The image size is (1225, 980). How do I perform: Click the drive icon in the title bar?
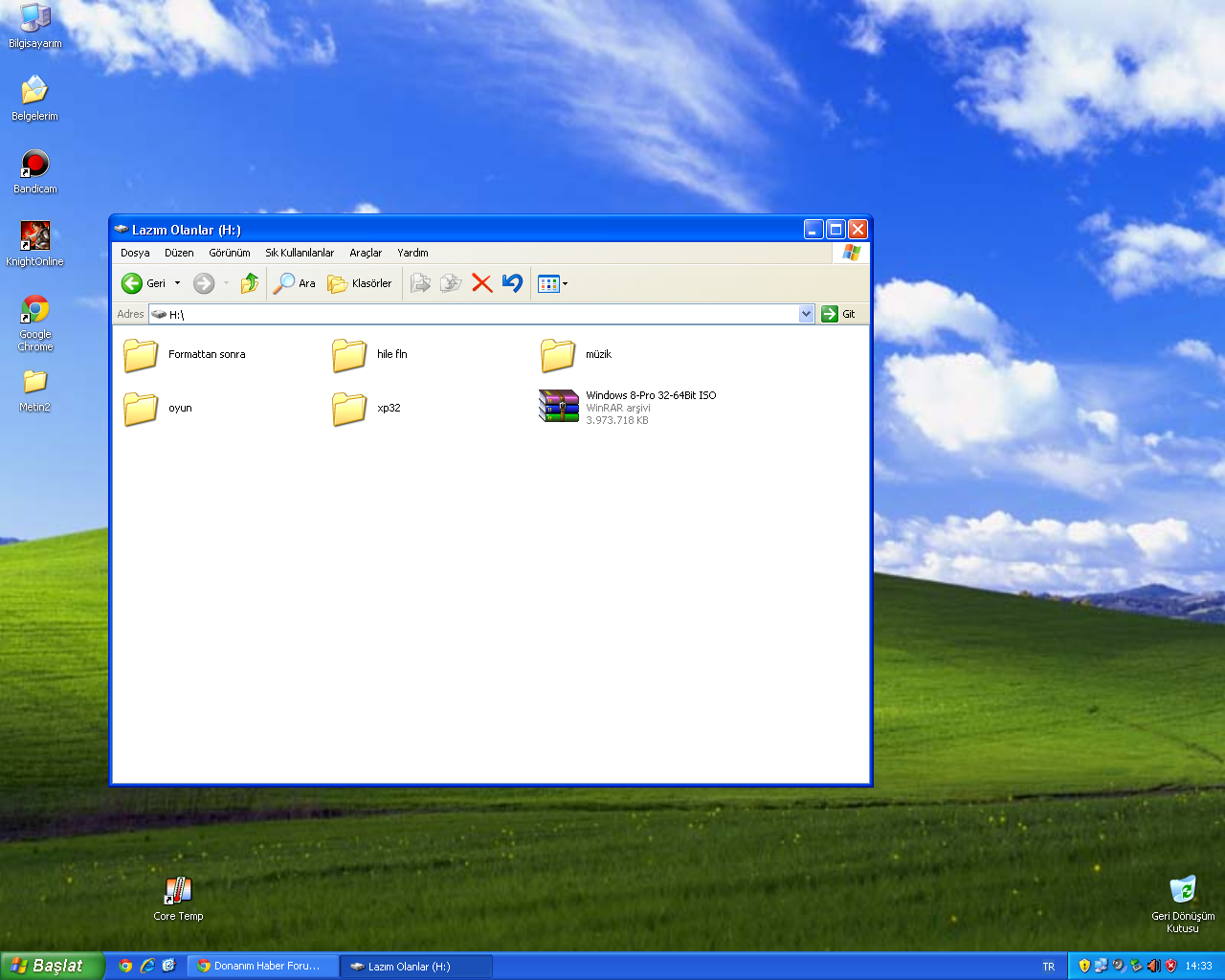(x=122, y=230)
